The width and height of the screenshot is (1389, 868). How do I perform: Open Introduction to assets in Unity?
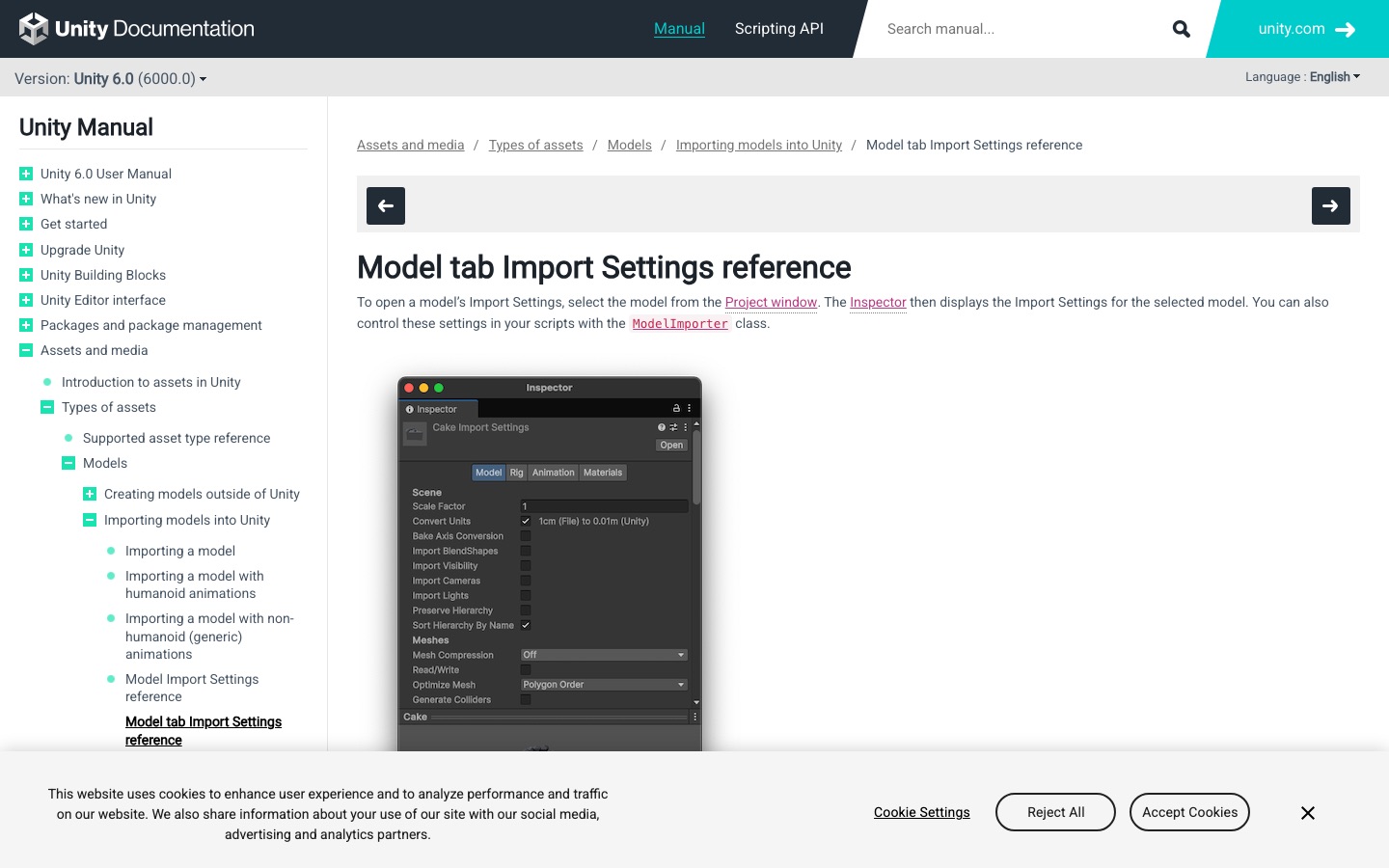pyautogui.click(x=151, y=382)
